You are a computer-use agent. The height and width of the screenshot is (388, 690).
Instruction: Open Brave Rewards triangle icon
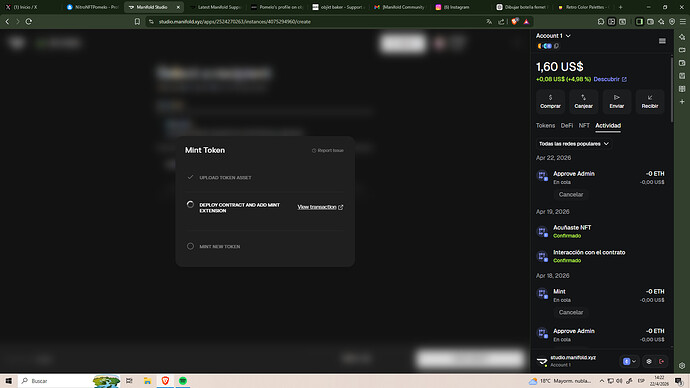pos(526,22)
